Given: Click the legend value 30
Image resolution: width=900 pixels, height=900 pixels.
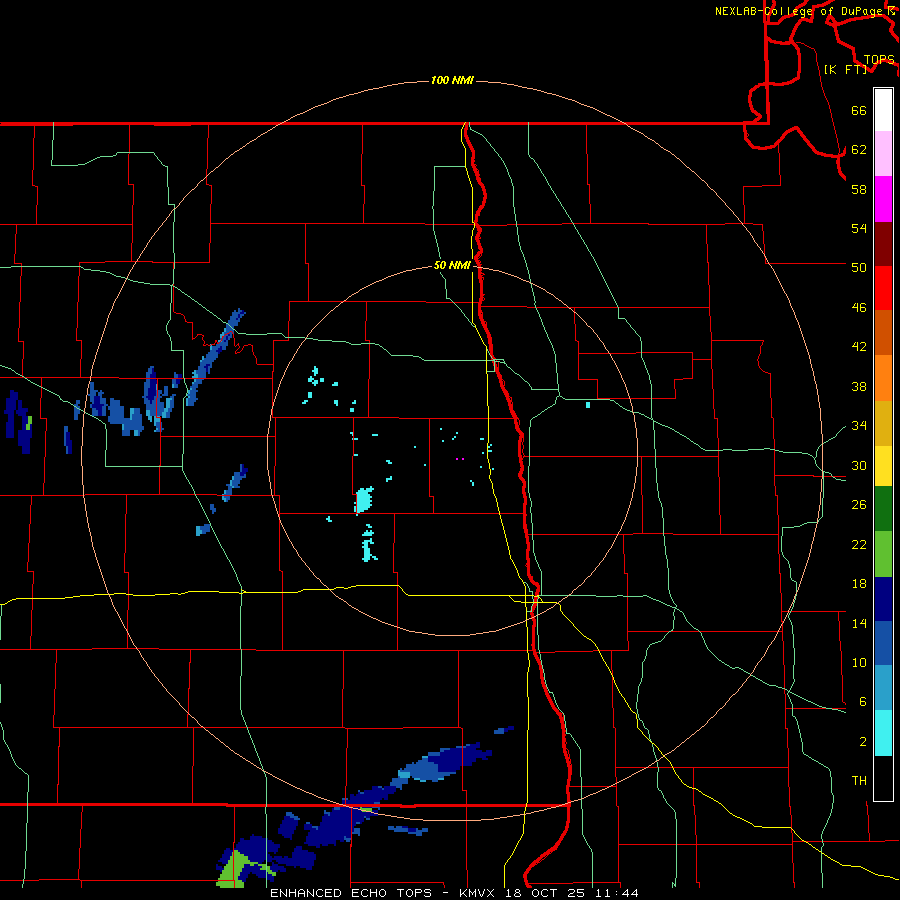Looking at the screenshot, I should 859,465.
